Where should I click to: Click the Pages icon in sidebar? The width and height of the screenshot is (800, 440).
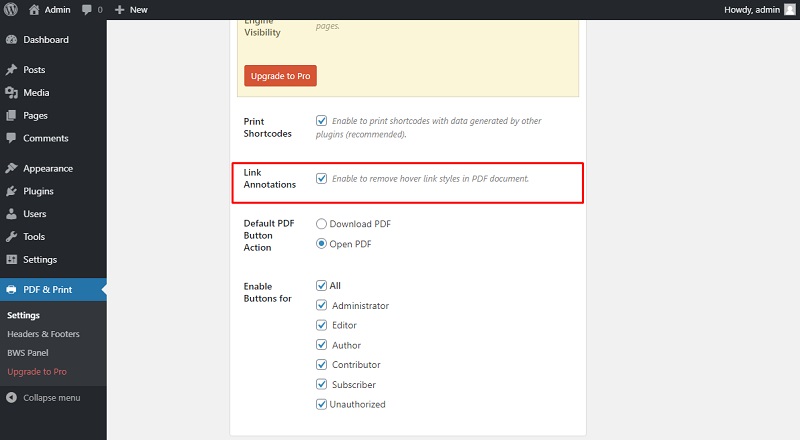click(11, 115)
